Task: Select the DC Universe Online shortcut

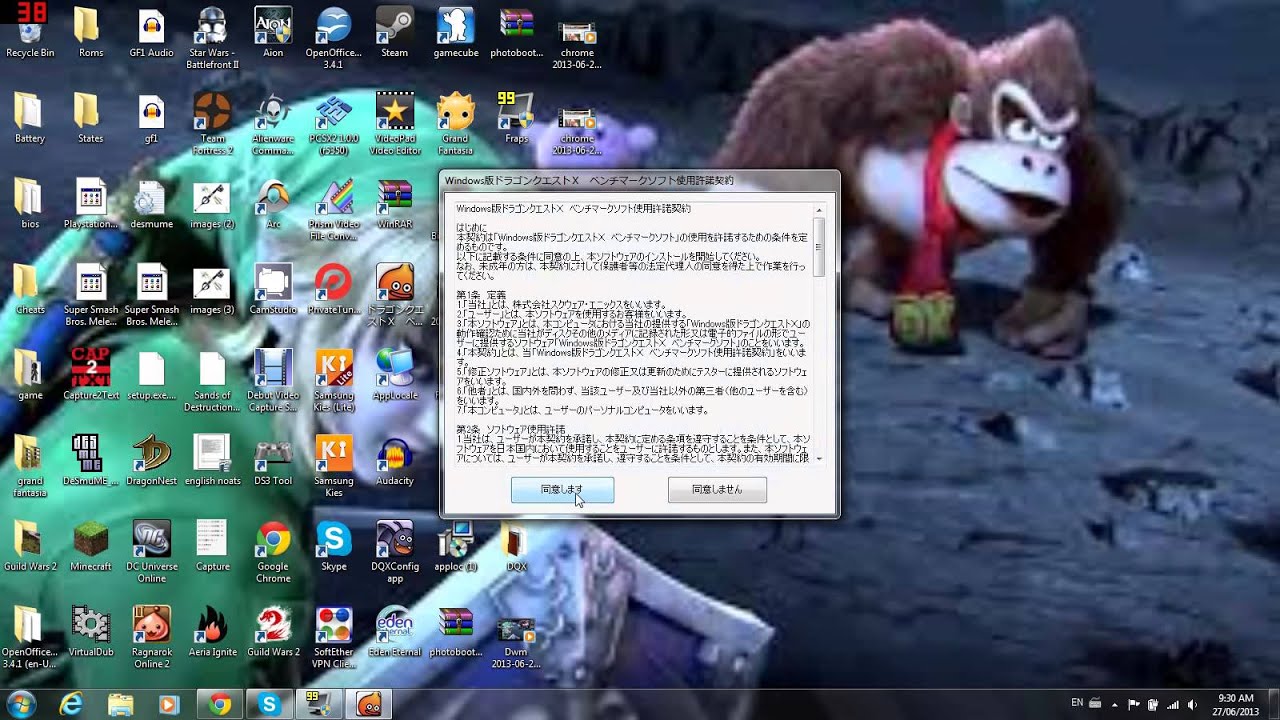Action: (151, 552)
